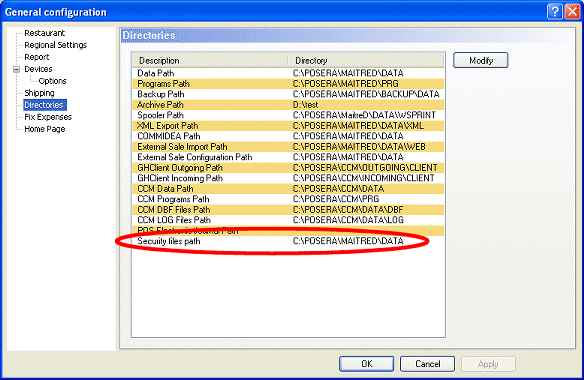Viewport: 584px width, 380px height.
Task: Open Options under Devices
Action: [52, 81]
